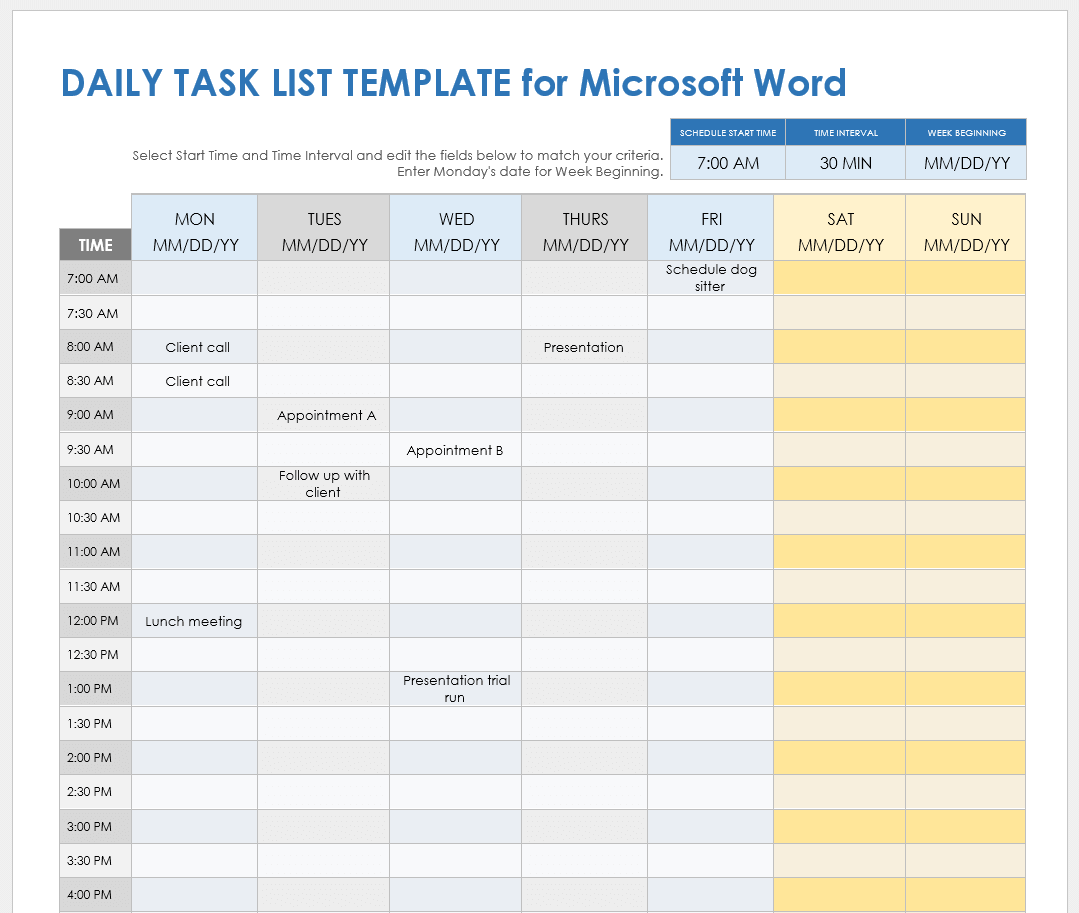Screen dimensions: 1079x913
Task: Click the SCHEDULE START TIME header
Action: pyautogui.click(x=727, y=132)
